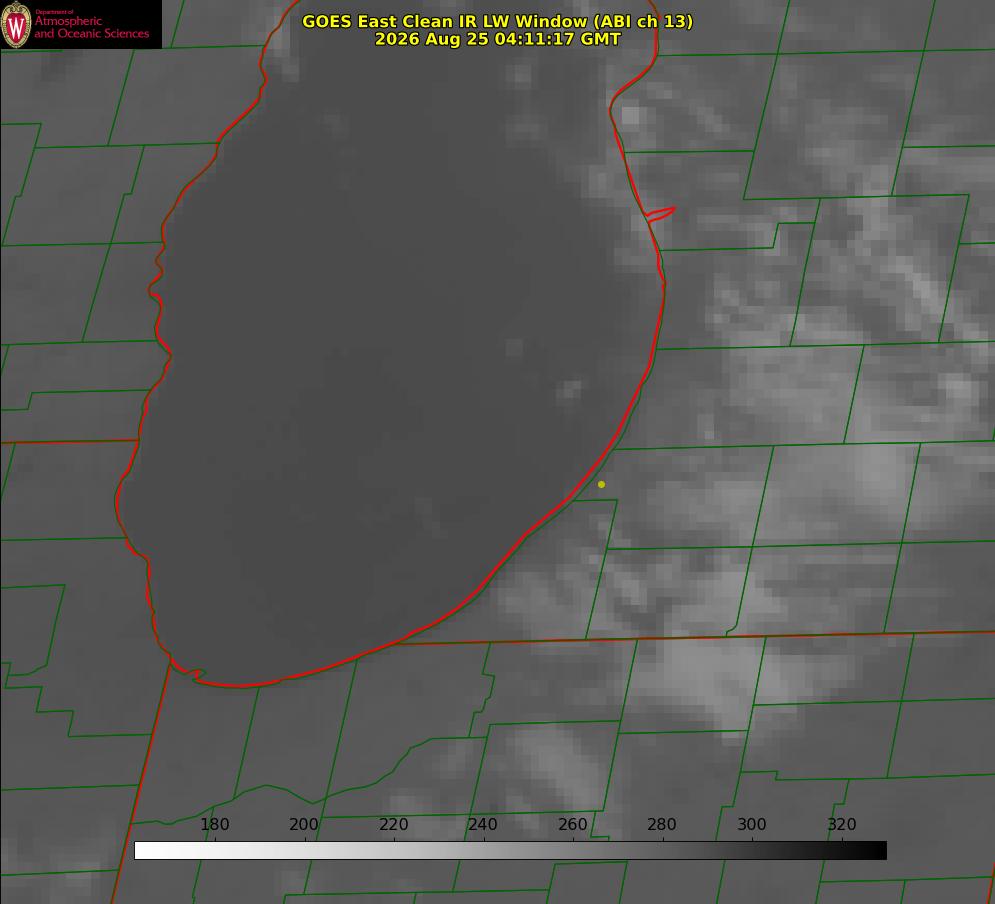Click the University of Wisconsin crest logo
This screenshot has height=904, width=995.
coord(16,24)
